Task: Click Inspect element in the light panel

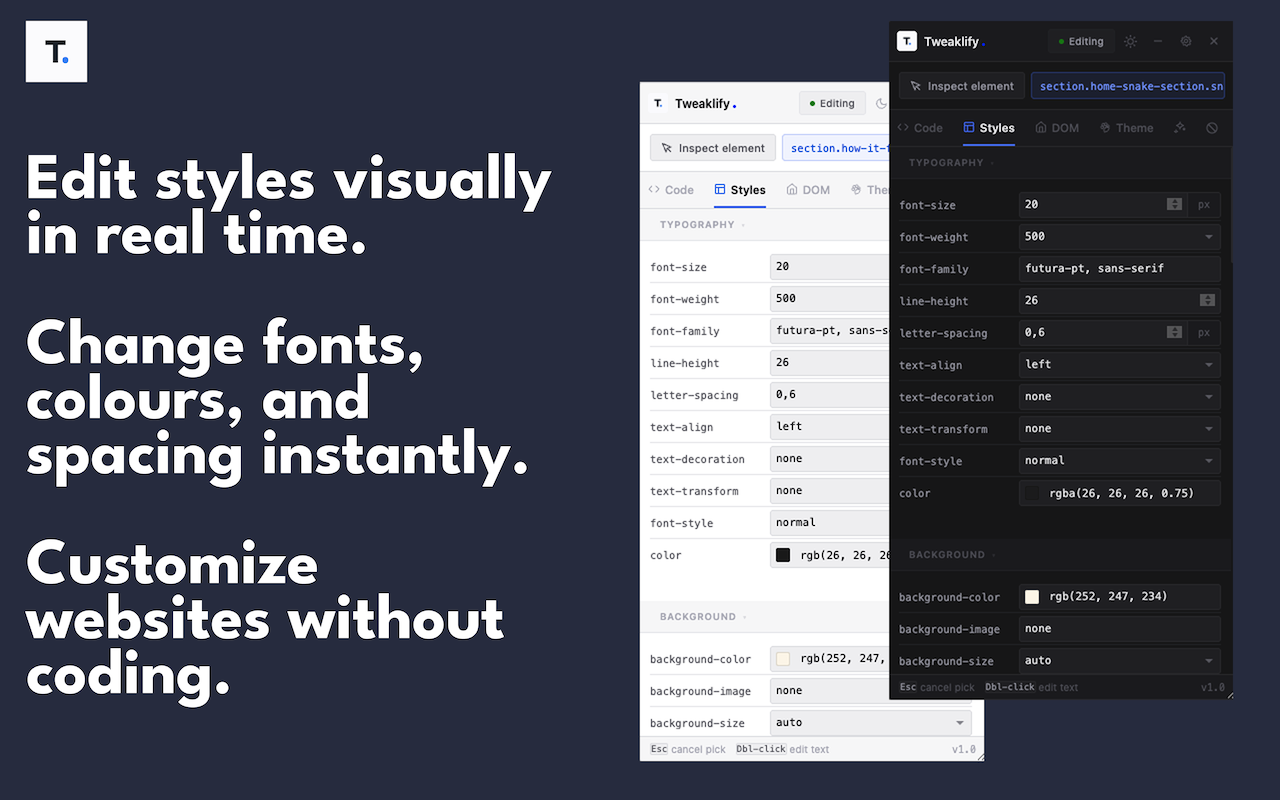Action: point(712,148)
